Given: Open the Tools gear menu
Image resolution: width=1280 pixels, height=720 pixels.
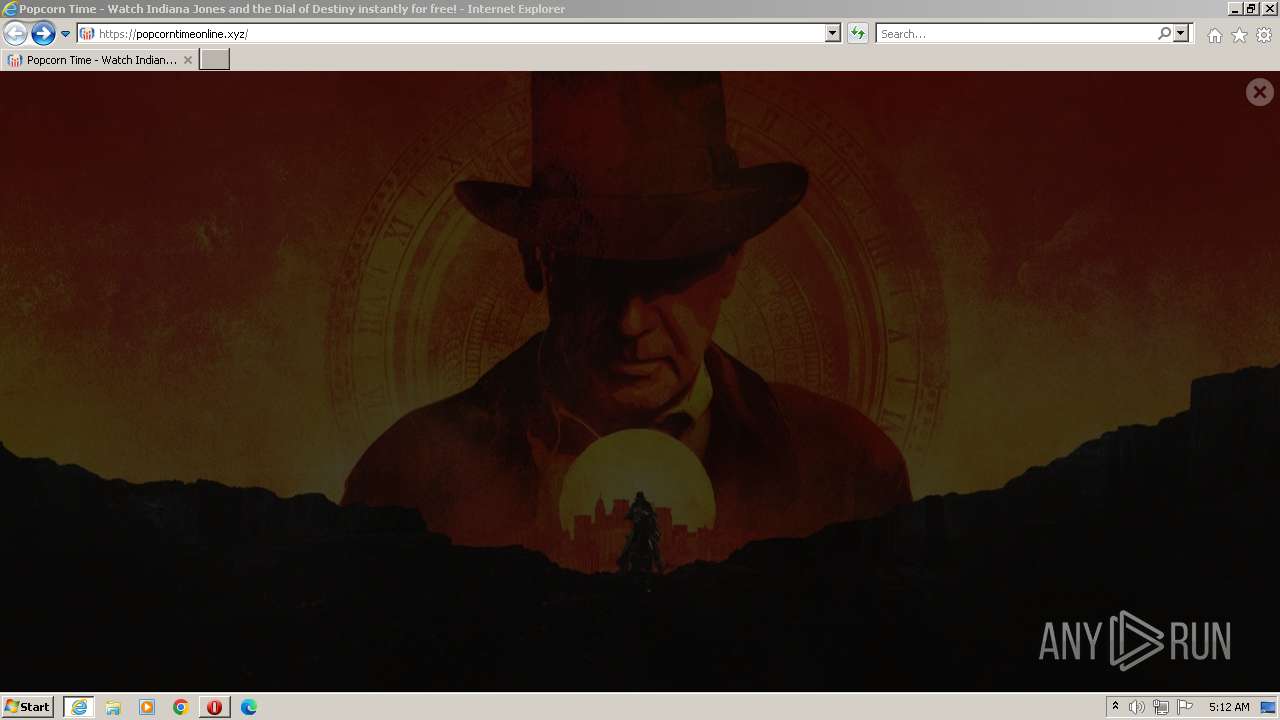Looking at the screenshot, I should click(1264, 35).
